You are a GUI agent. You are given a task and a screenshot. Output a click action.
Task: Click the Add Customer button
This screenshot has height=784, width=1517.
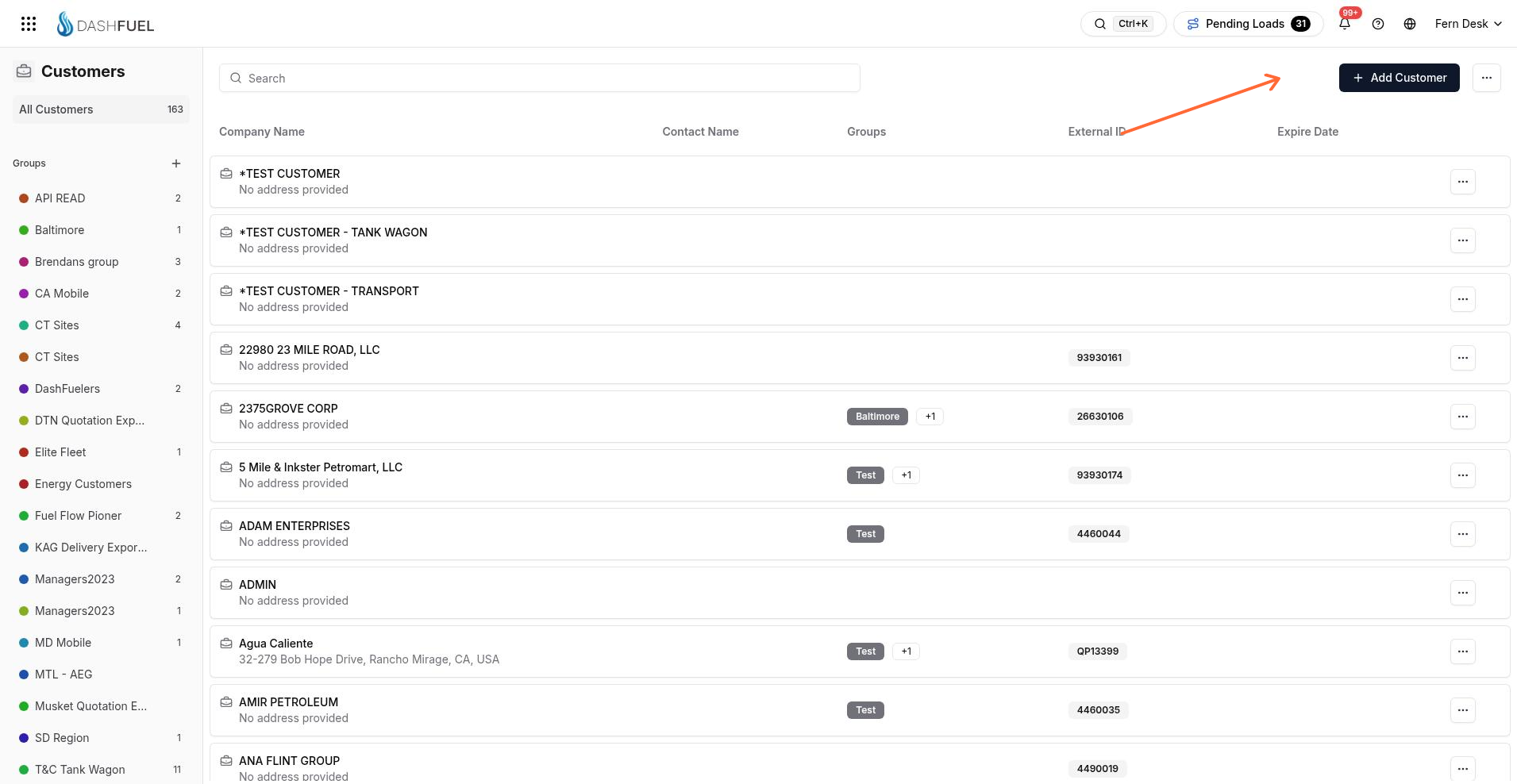click(x=1400, y=78)
